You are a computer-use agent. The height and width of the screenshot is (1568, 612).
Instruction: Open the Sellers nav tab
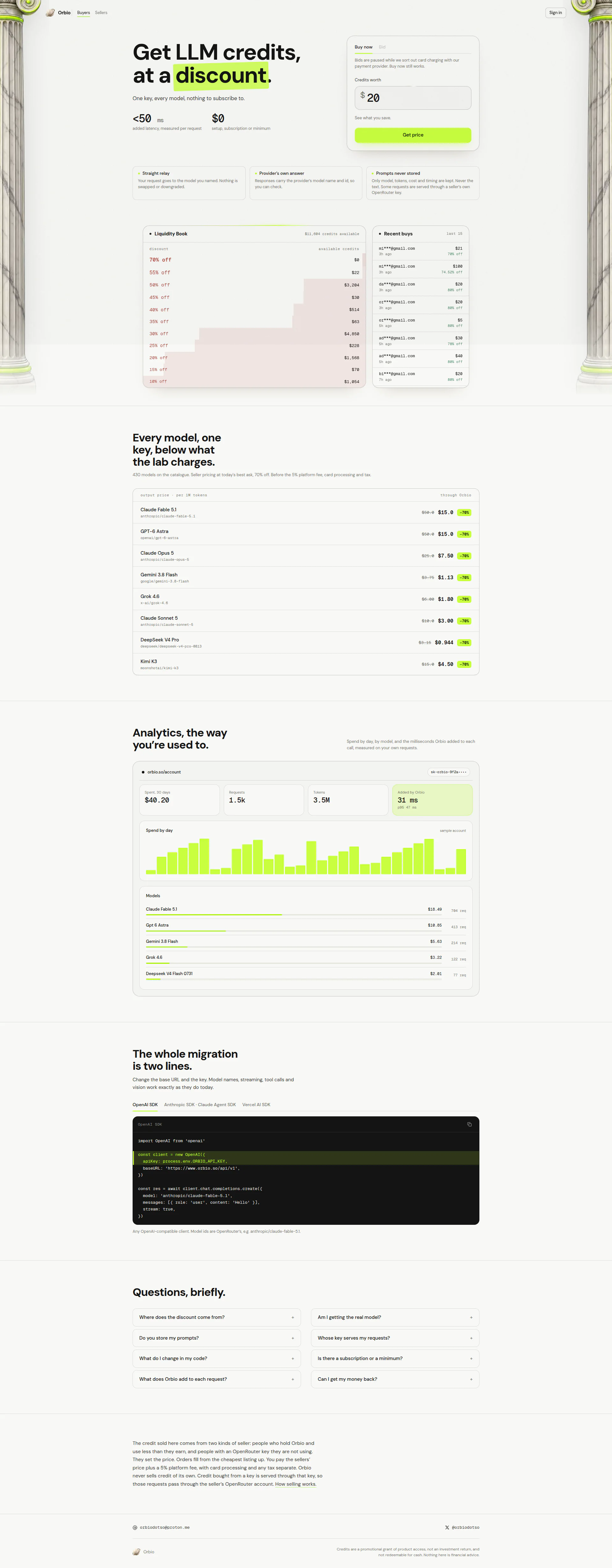(x=101, y=12)
